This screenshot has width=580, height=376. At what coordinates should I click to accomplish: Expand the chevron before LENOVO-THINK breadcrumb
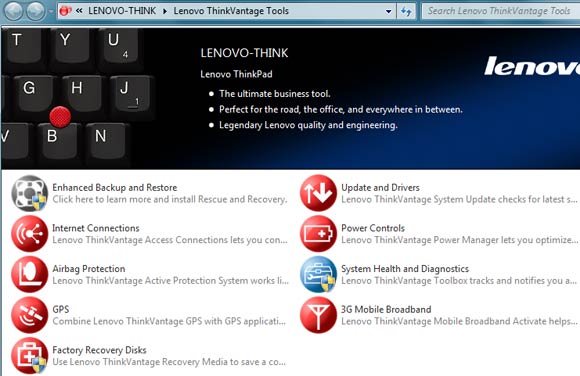coord(79,11)
